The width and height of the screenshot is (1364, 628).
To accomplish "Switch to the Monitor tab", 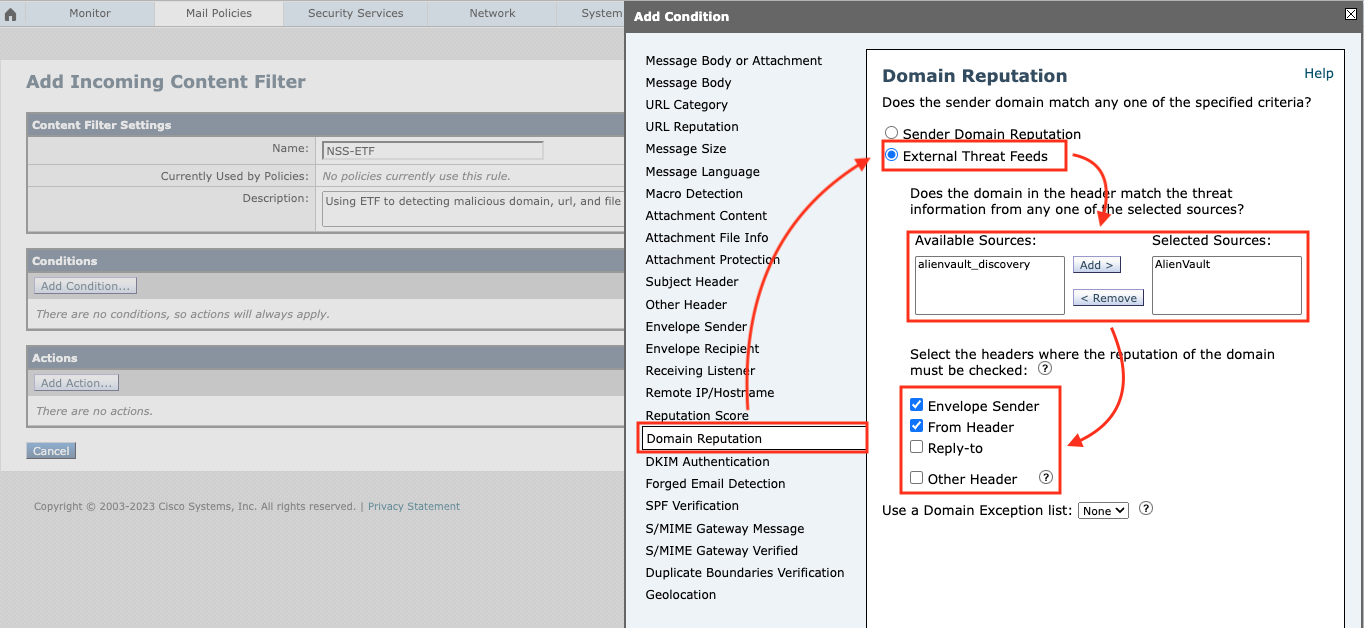I will pyautogui.click(x=89, y=13).
